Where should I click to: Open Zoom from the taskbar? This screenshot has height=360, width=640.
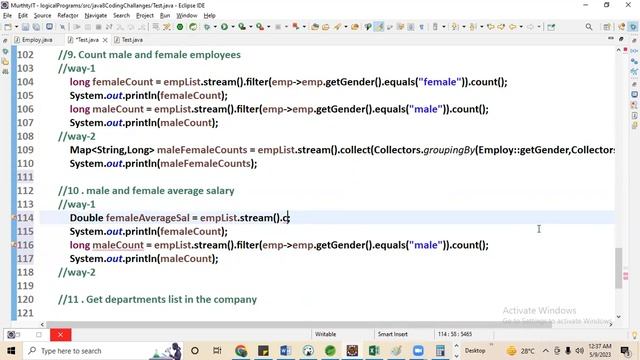[418, 351]
